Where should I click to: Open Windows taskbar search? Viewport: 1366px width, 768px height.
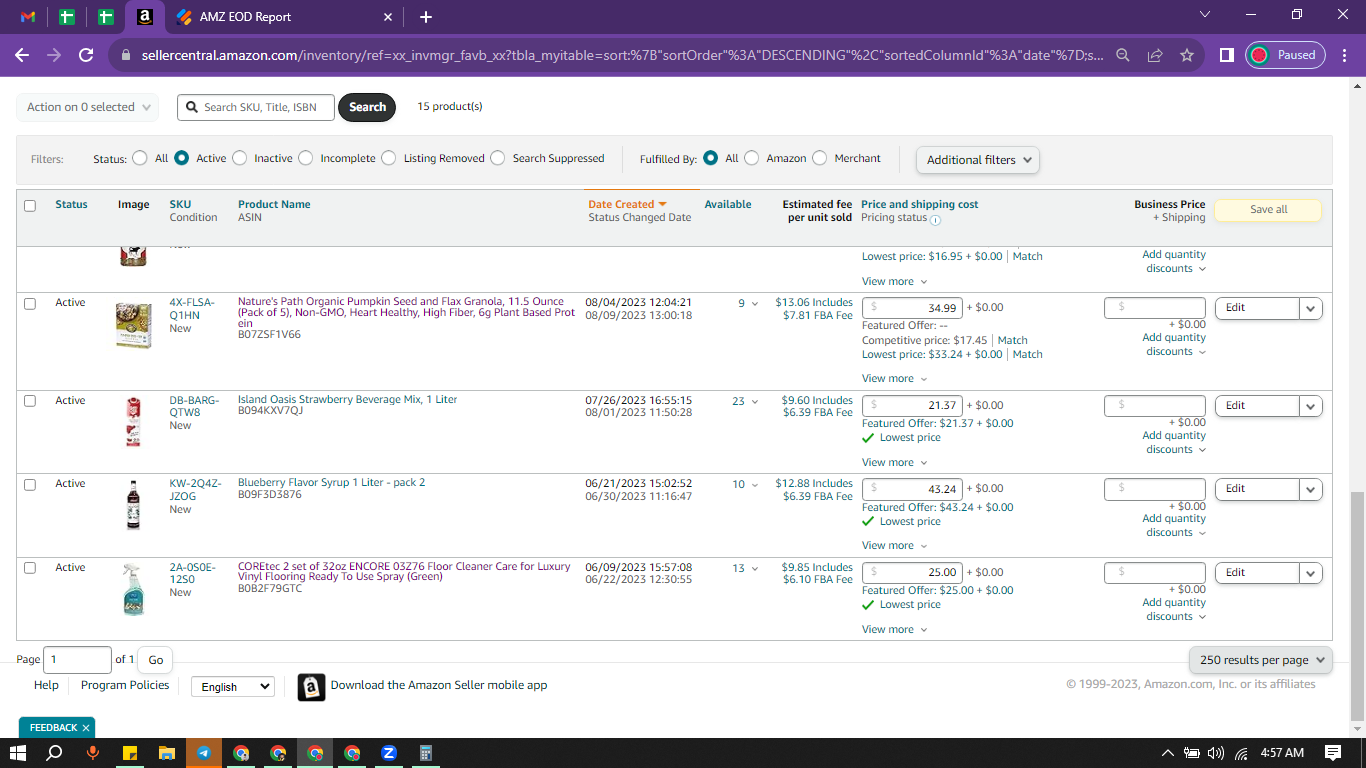[x=55, y=753]
